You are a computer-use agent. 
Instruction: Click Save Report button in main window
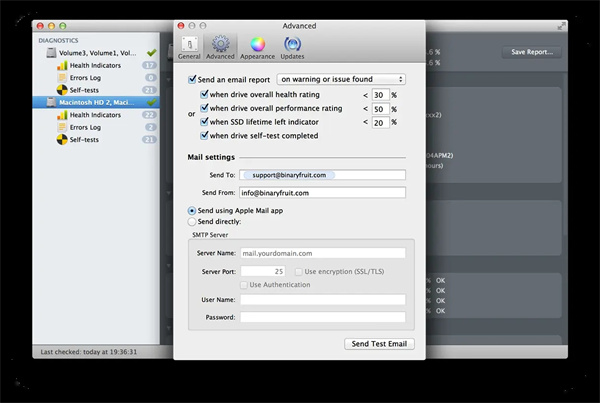(x=532, y=52)
